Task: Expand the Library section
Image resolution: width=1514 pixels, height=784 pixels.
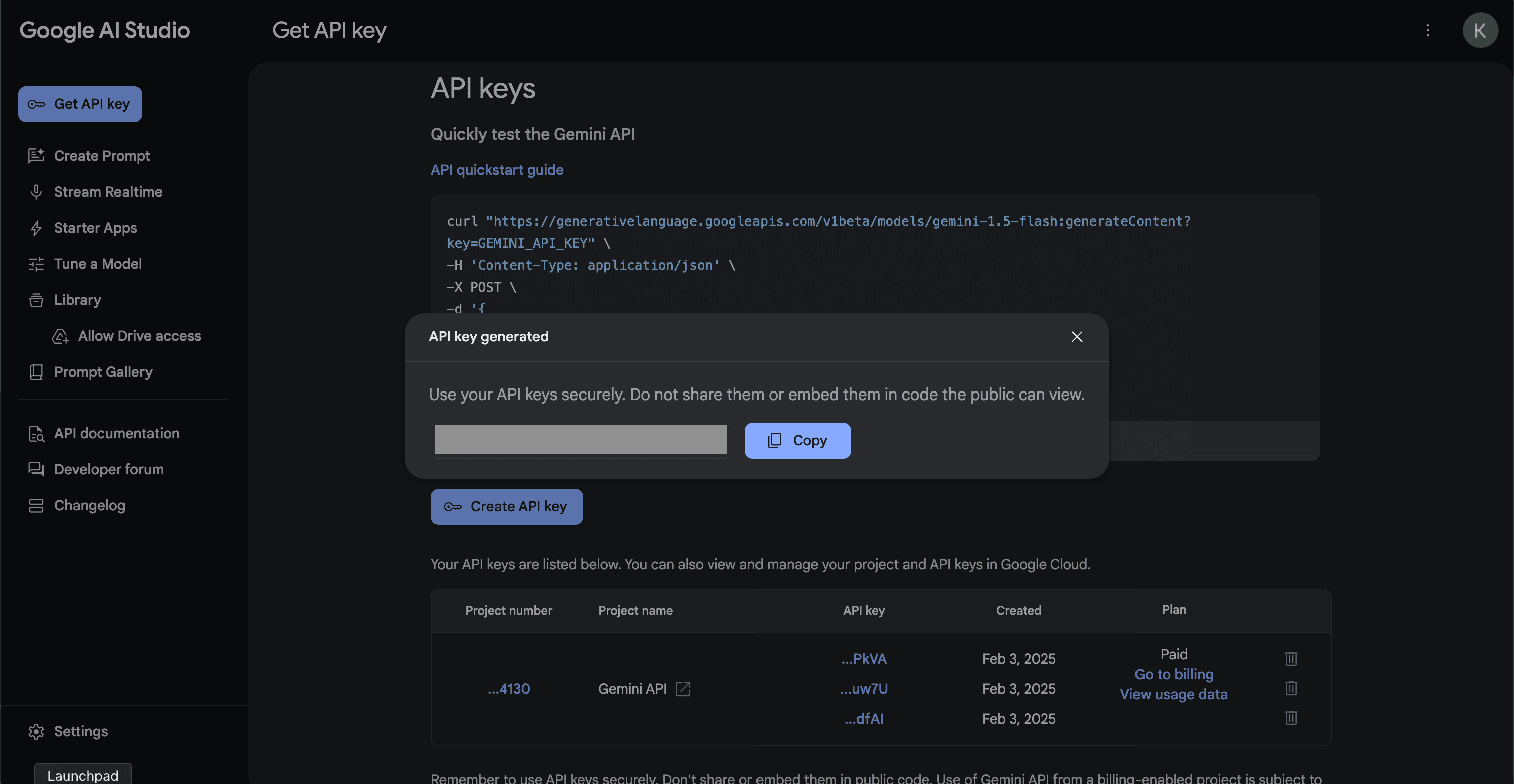Action: point(77,300)
